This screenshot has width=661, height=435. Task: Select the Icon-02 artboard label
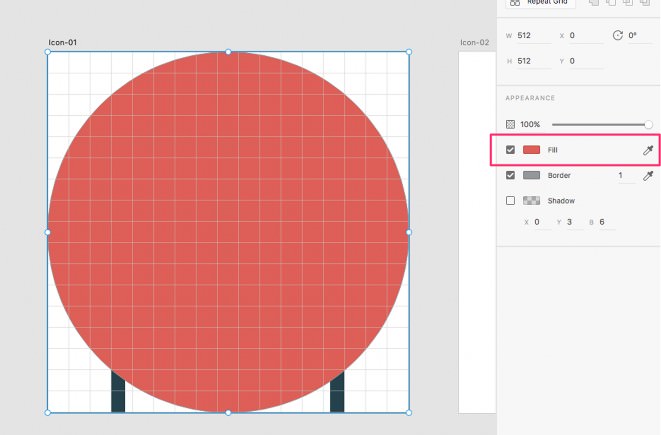point(475,42)
